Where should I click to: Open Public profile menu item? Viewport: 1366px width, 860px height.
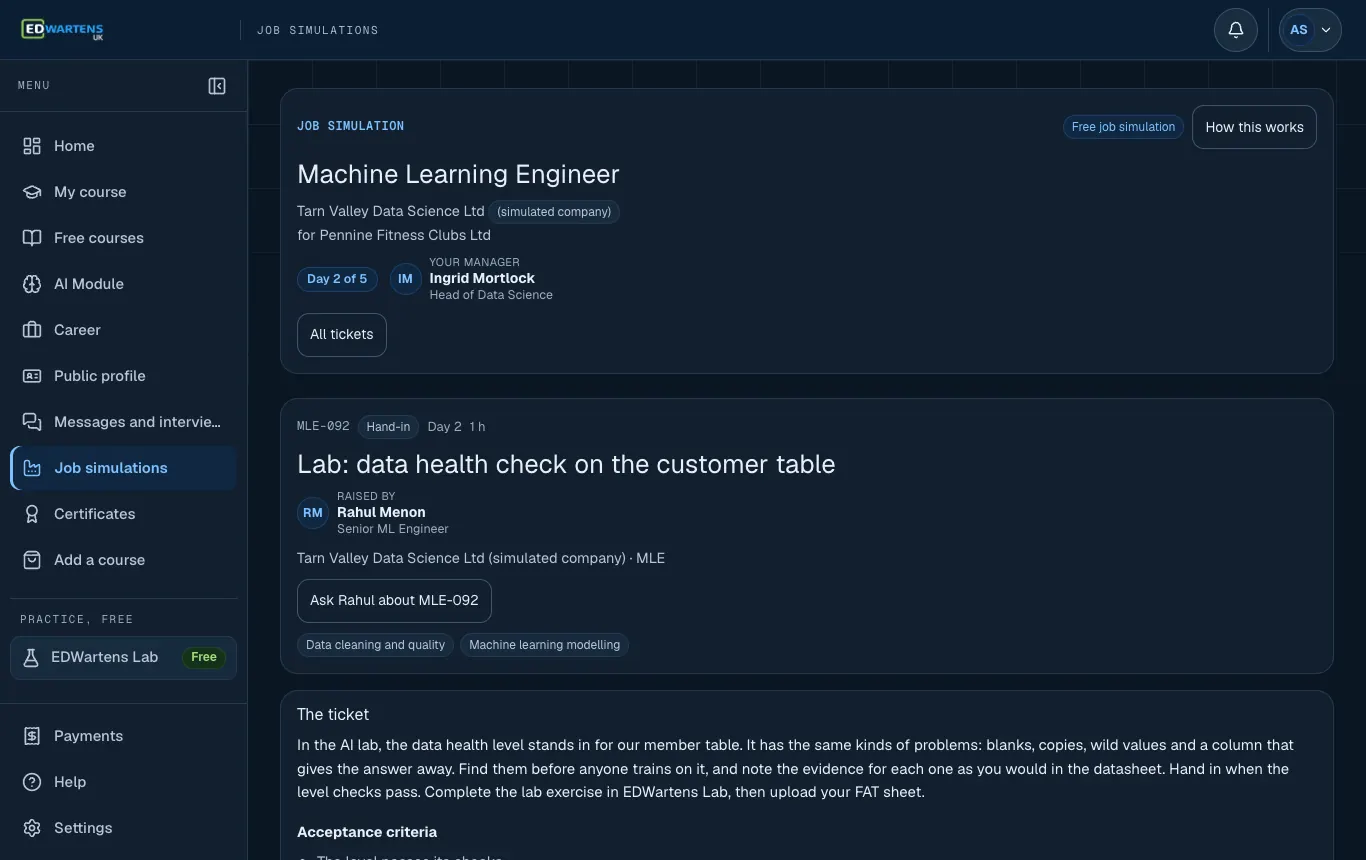124,376
